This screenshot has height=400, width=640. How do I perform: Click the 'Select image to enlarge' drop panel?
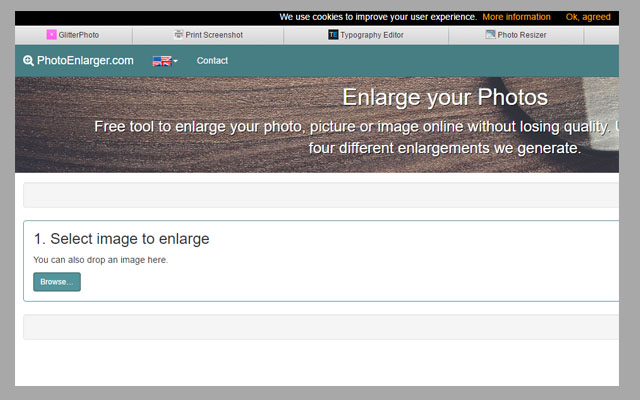pos(320,260)
